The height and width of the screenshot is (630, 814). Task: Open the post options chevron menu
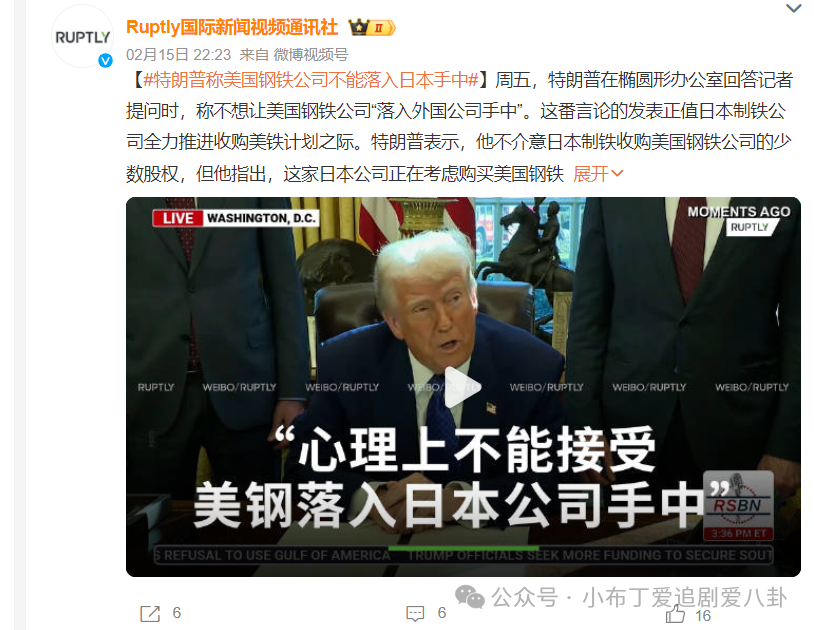[x=793, y=8]
